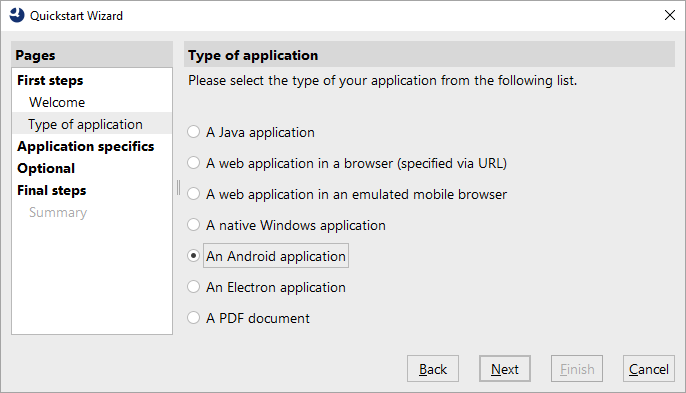The width and height of the screenshot is (686, 393).
Task: Select the Java application radio button
Action: pos(193,132)
